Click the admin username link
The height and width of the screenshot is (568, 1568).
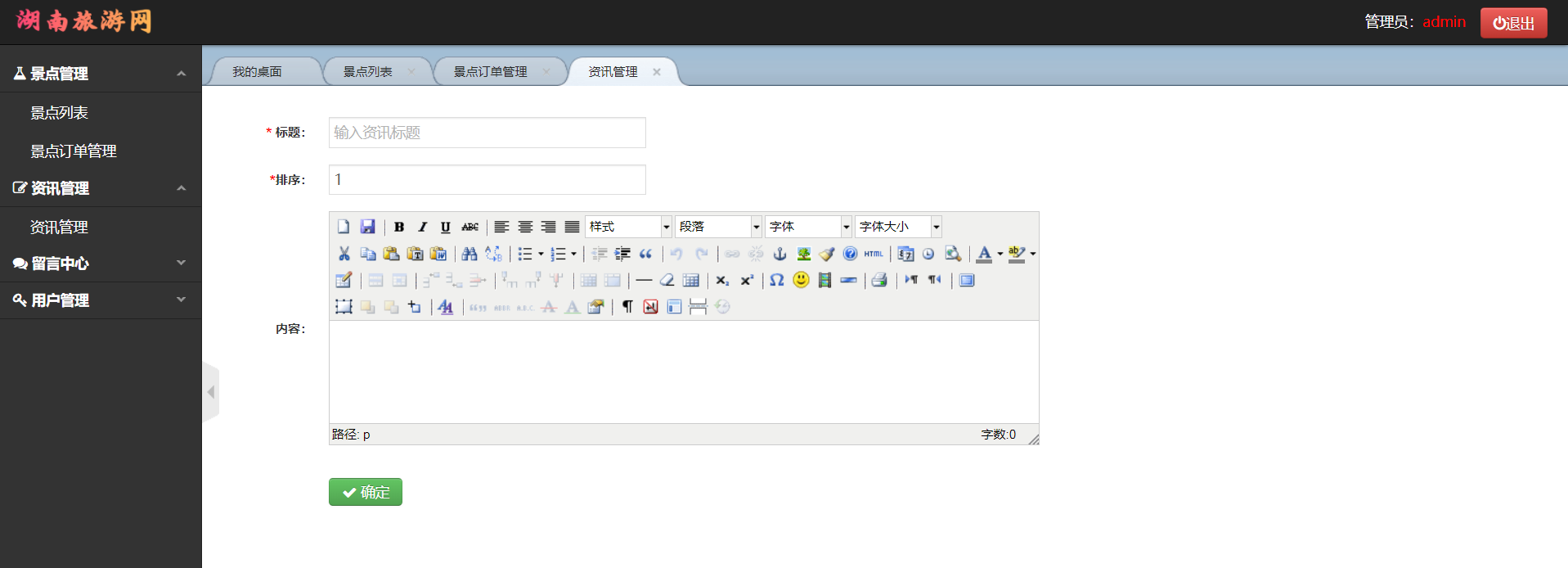coord(1444,22)
